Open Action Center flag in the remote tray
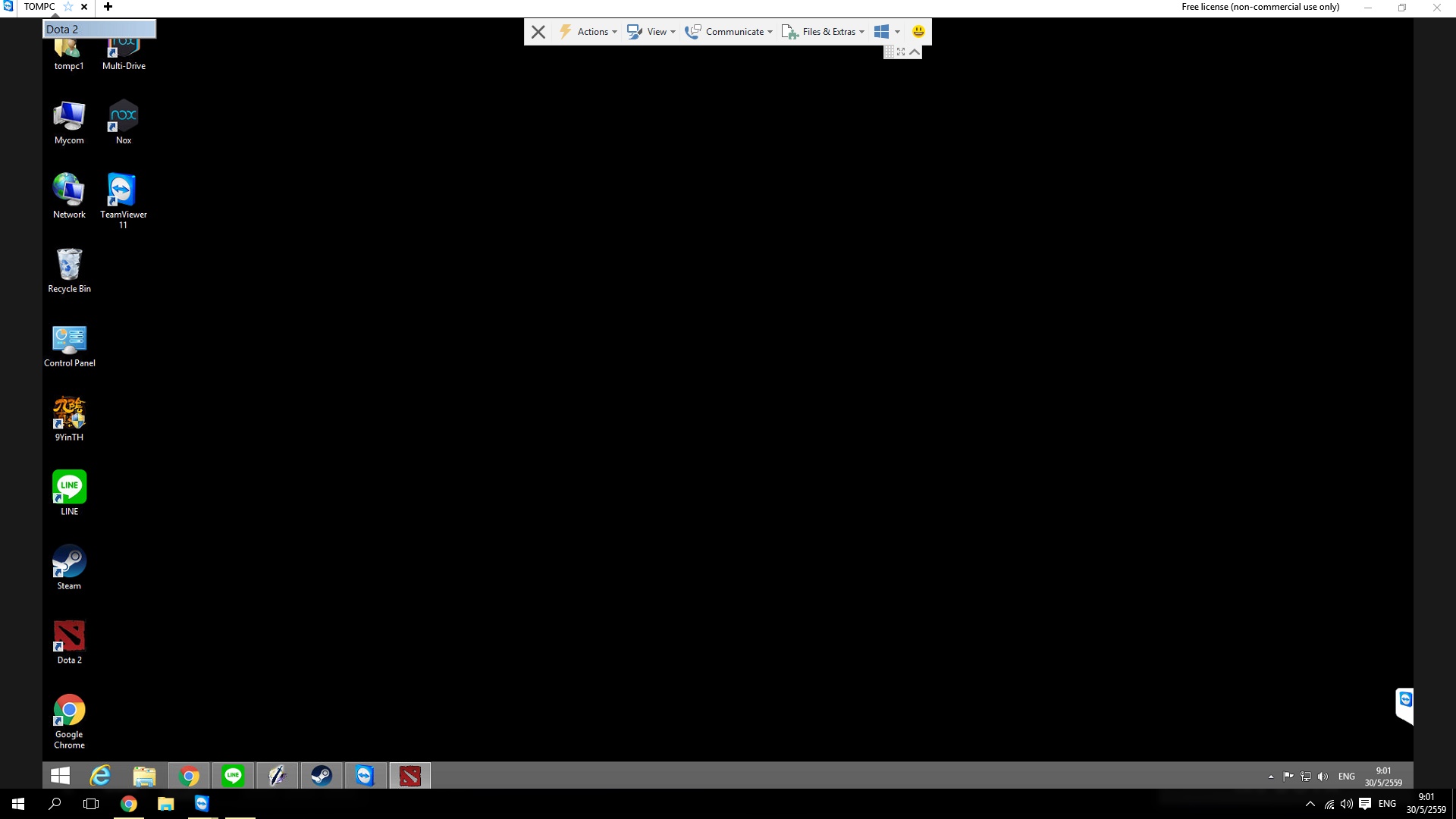 [1288, 777]
